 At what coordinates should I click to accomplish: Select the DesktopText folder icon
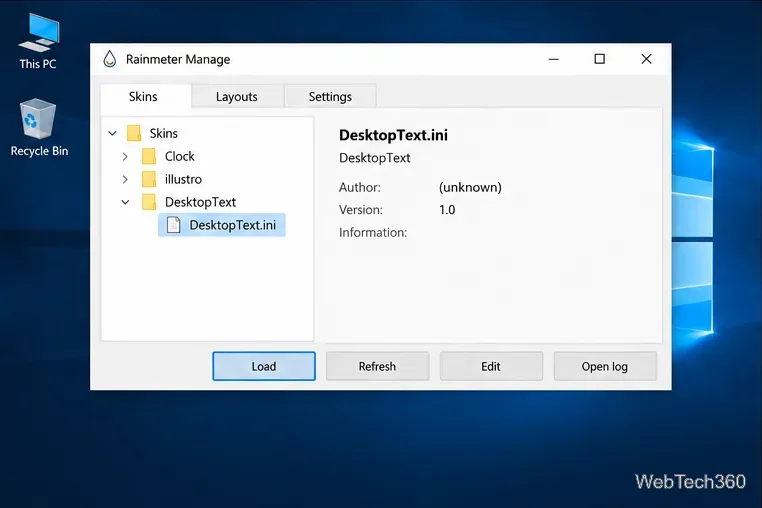click(x=149, y=202)
